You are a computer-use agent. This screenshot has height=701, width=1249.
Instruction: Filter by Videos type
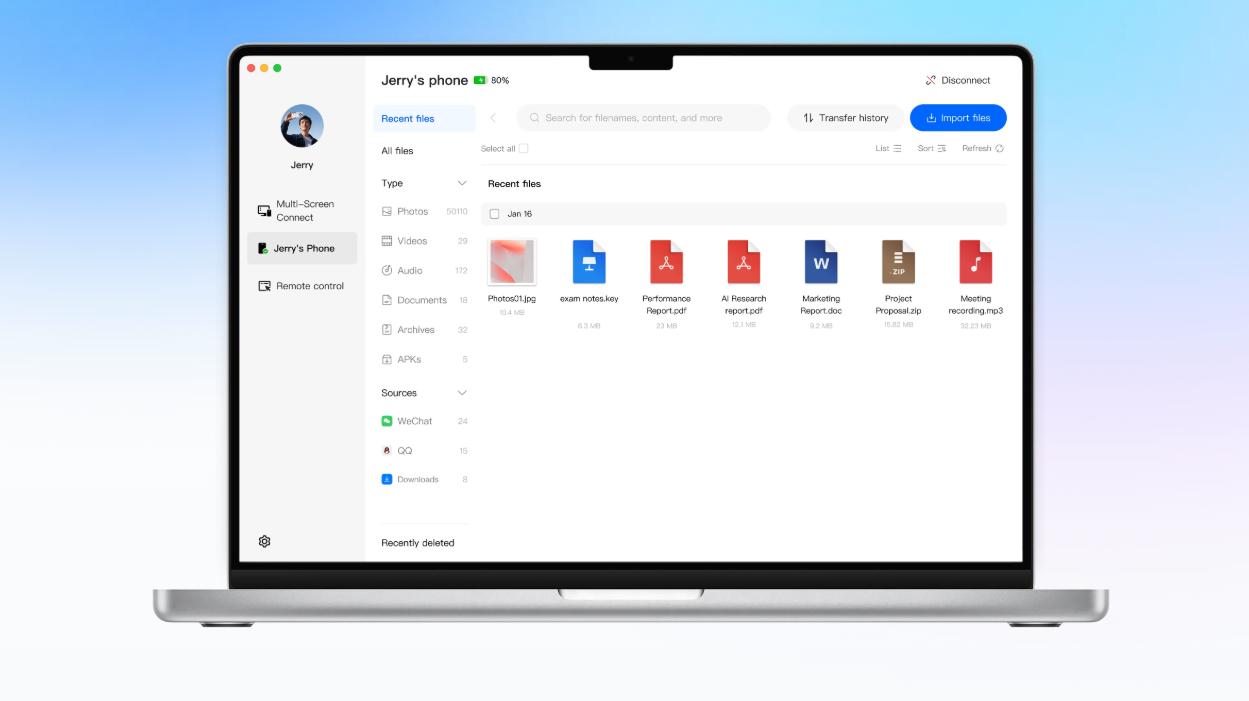point(424,241)
